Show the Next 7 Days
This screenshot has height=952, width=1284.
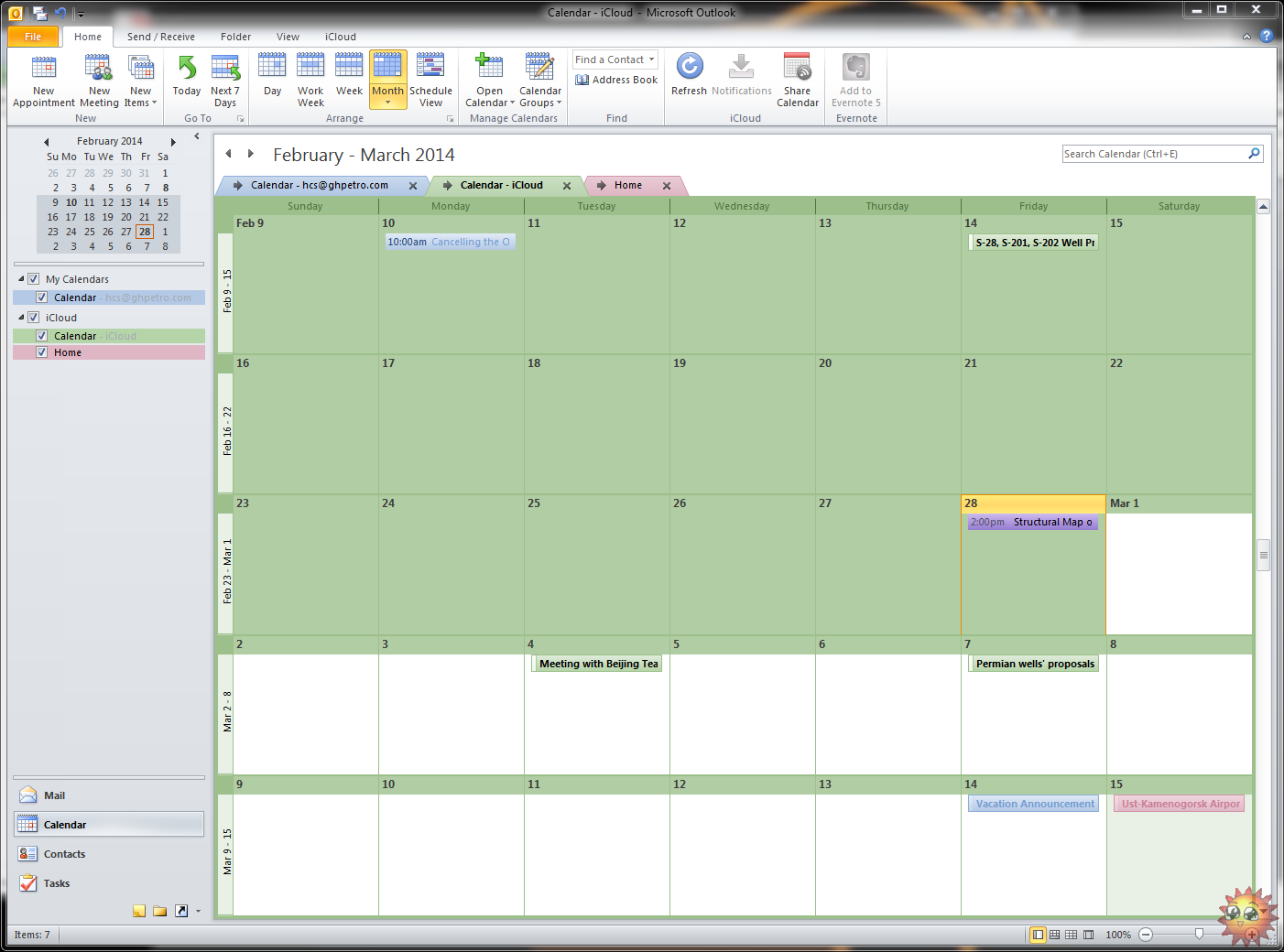coord(225,81)
